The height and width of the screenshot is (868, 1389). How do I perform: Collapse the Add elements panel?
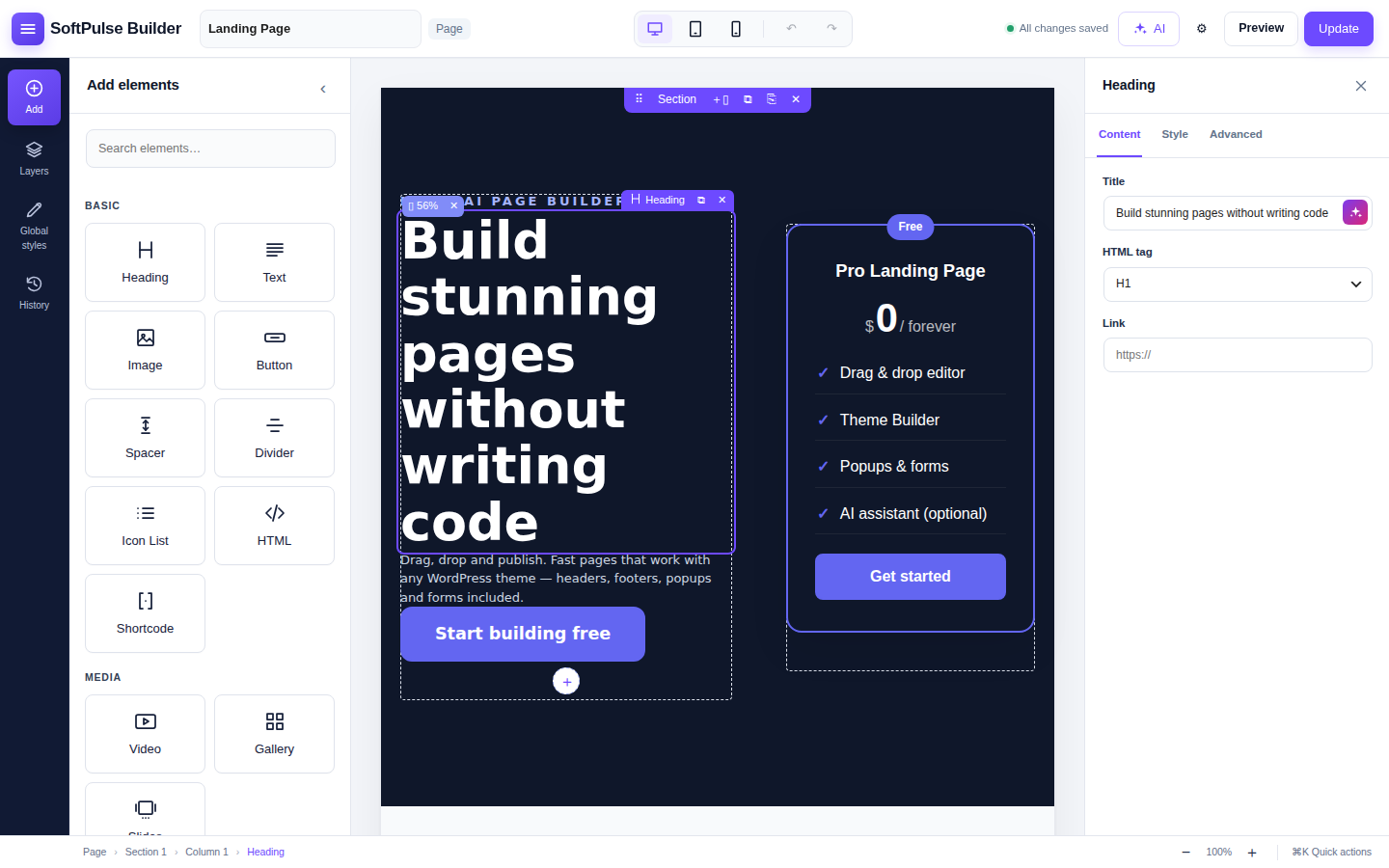pos(323,89)
